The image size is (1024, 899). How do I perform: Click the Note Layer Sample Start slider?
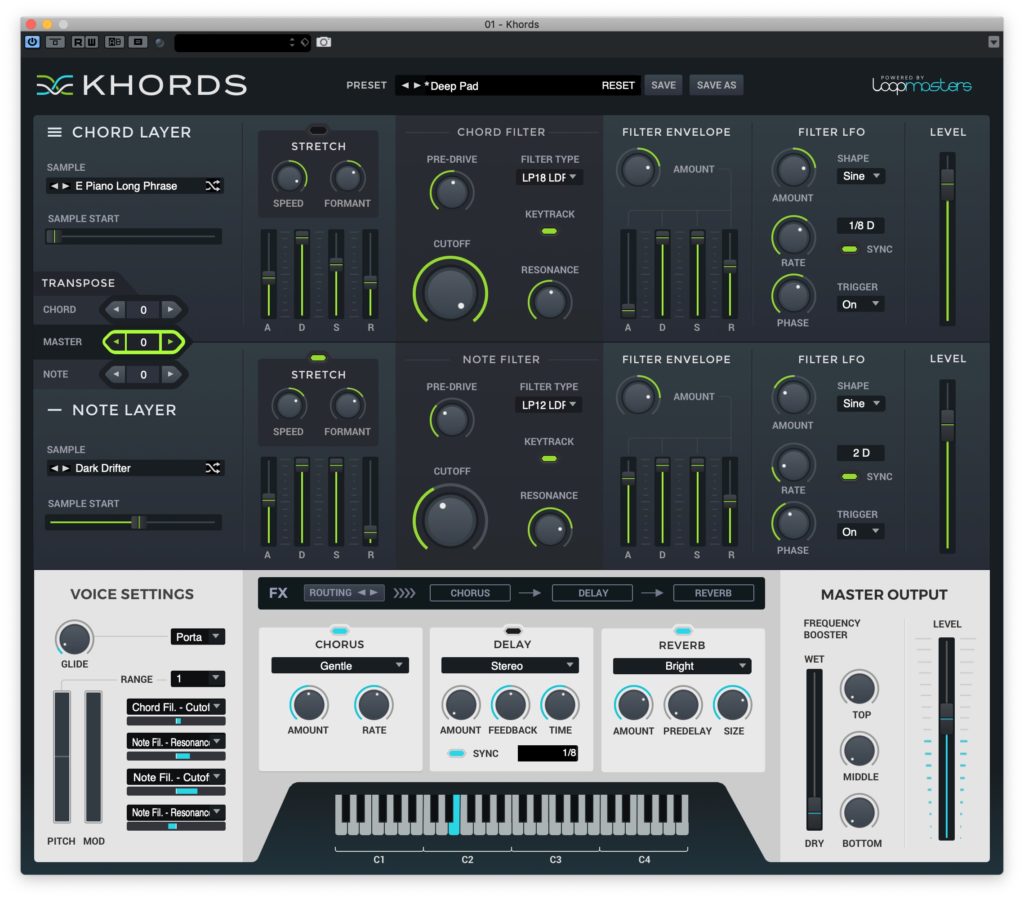(133, 522)
